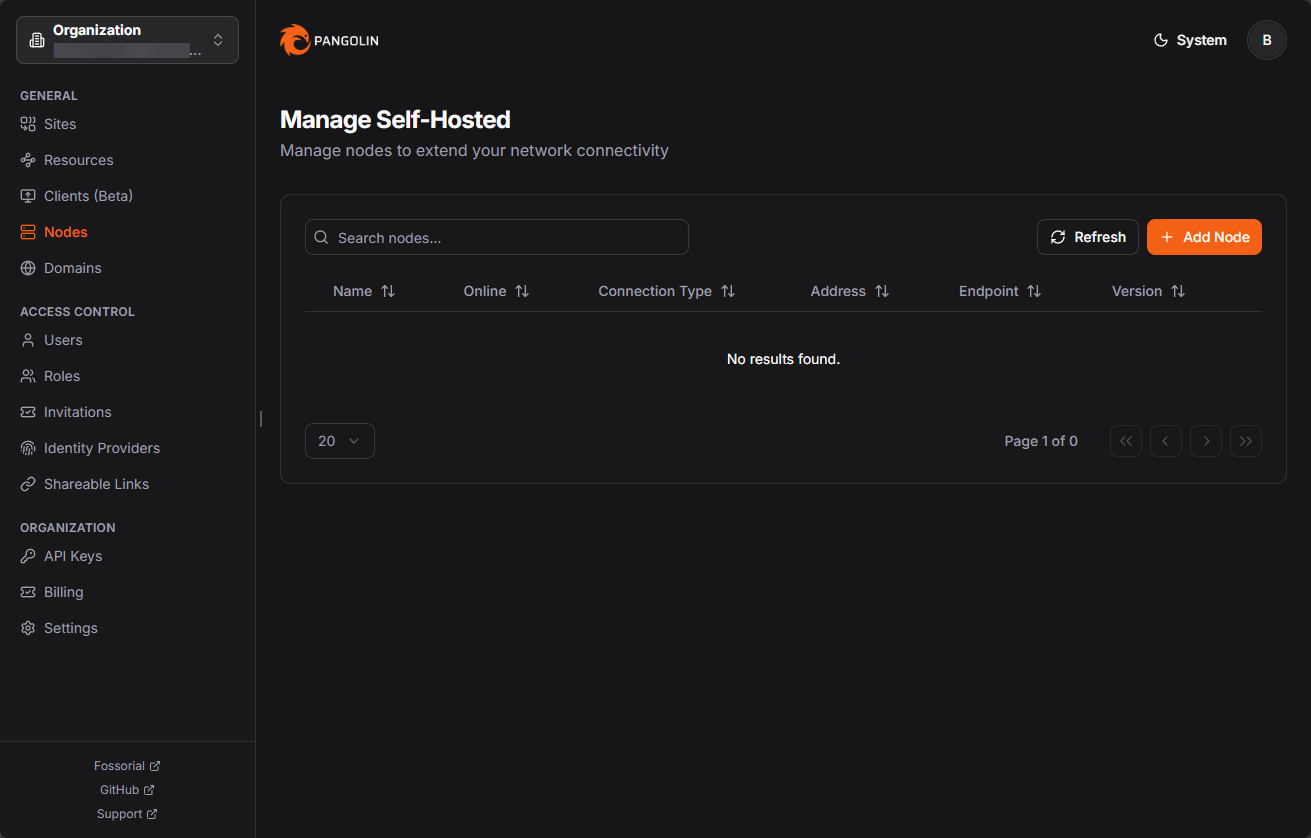Focus the Search nodes input field

pos(497,237)
